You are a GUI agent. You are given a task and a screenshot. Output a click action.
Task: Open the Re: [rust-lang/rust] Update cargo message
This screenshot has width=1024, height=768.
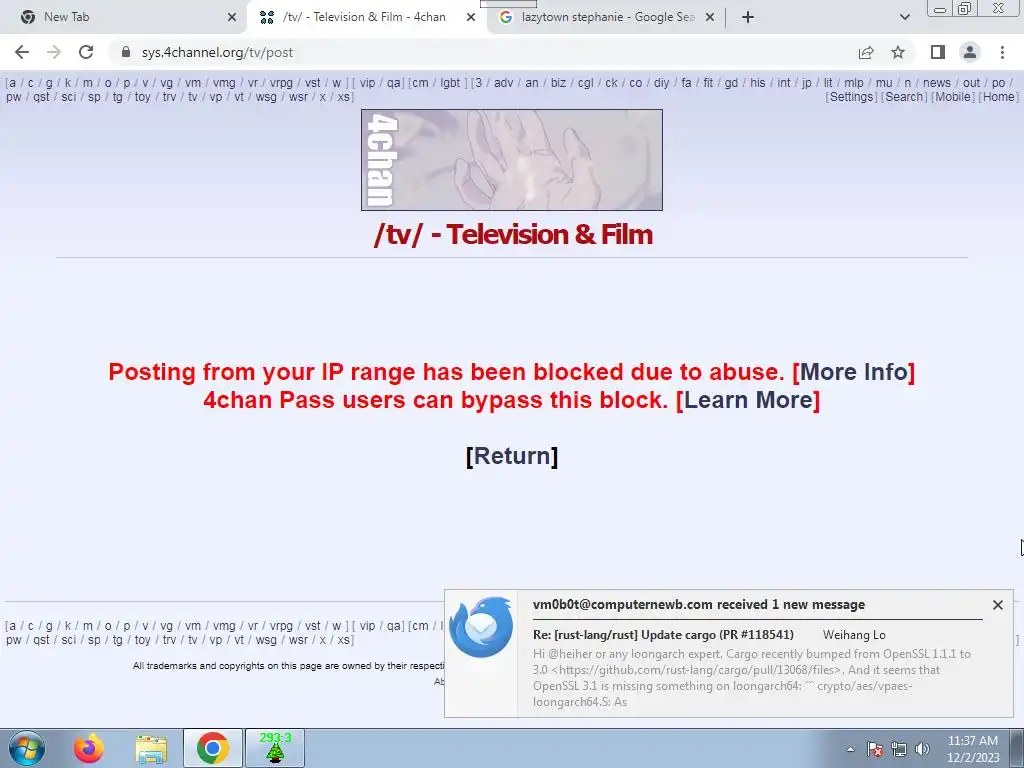pos(663,635)
